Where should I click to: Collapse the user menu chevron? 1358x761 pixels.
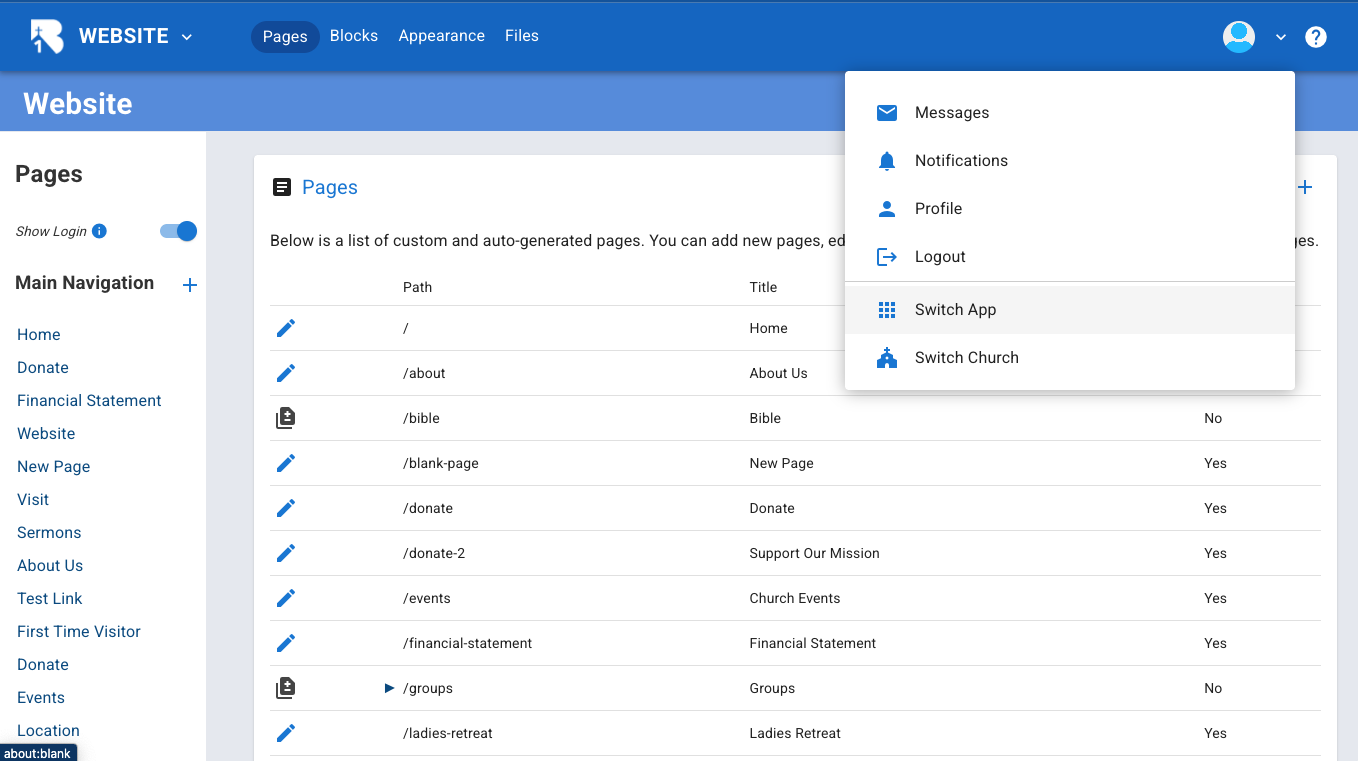tap(1281, 38)
